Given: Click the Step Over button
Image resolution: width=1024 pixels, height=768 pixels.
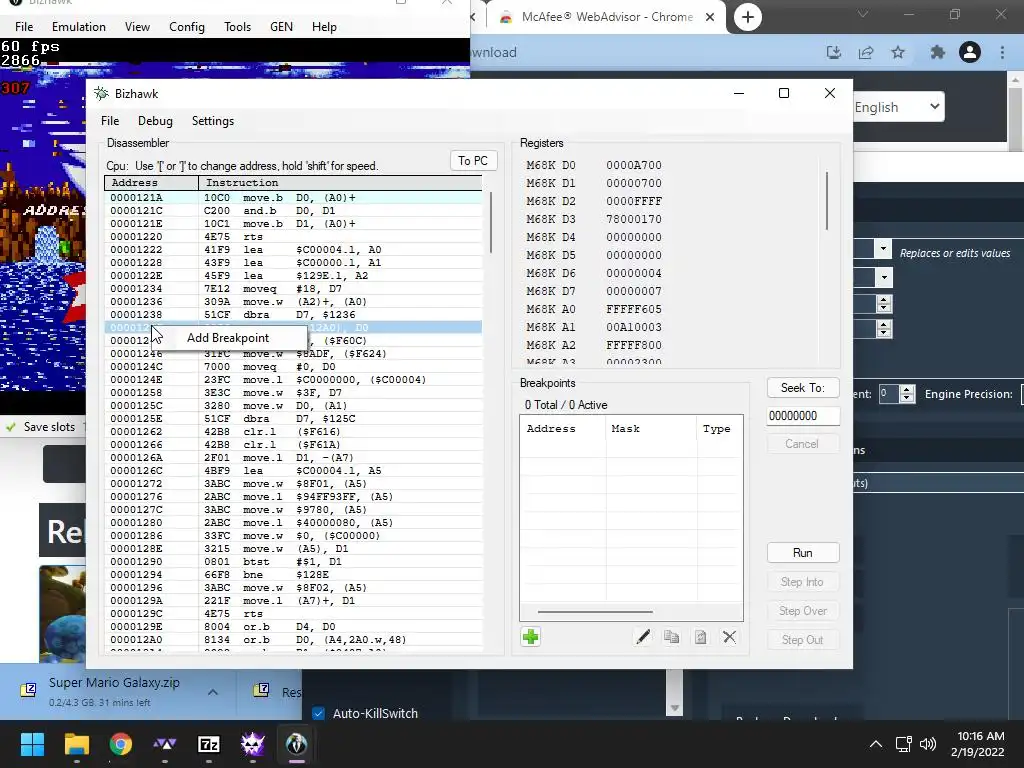Looking at the screenshot, I should pos(803,611).
